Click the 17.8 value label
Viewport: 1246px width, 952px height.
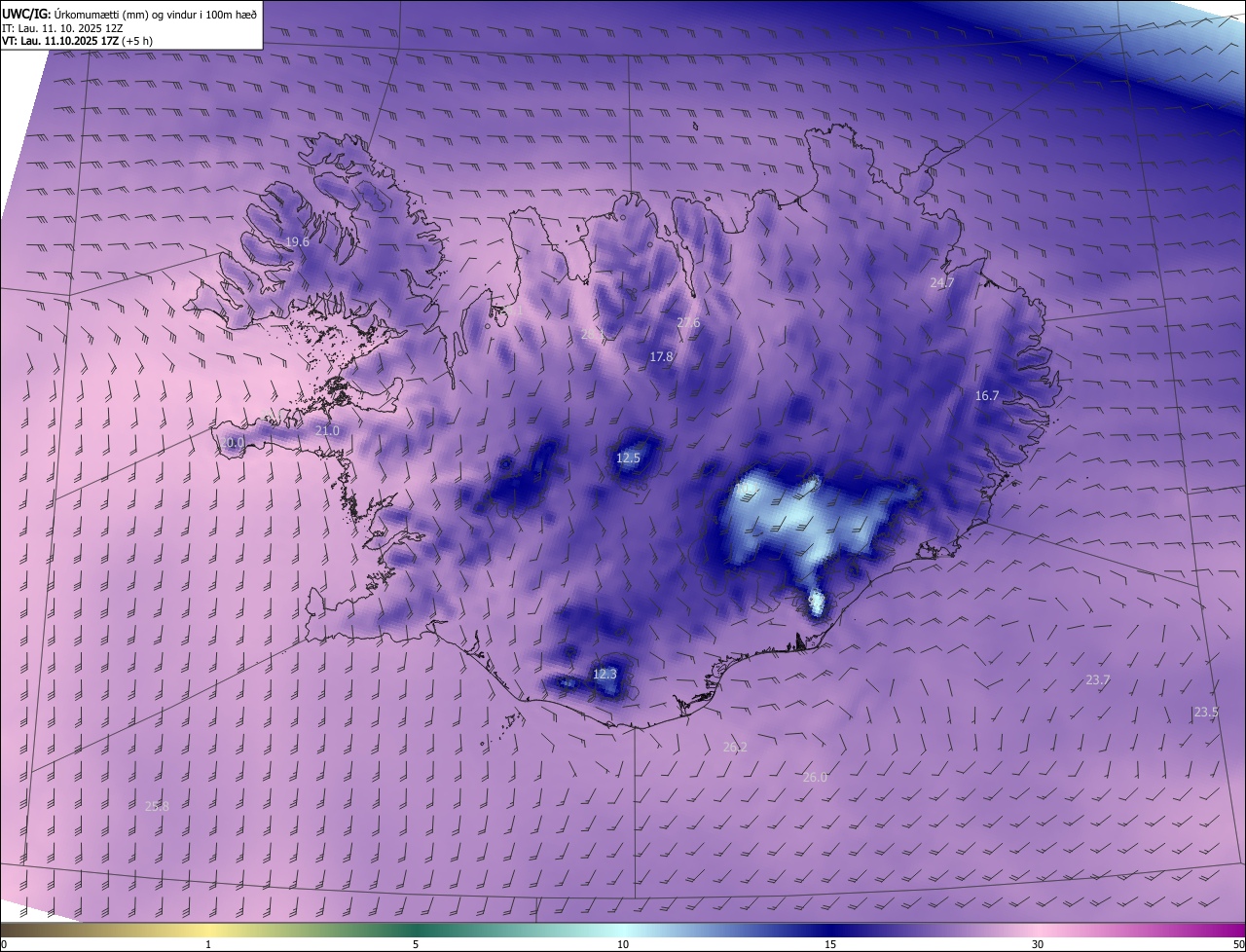click(661, 357)
